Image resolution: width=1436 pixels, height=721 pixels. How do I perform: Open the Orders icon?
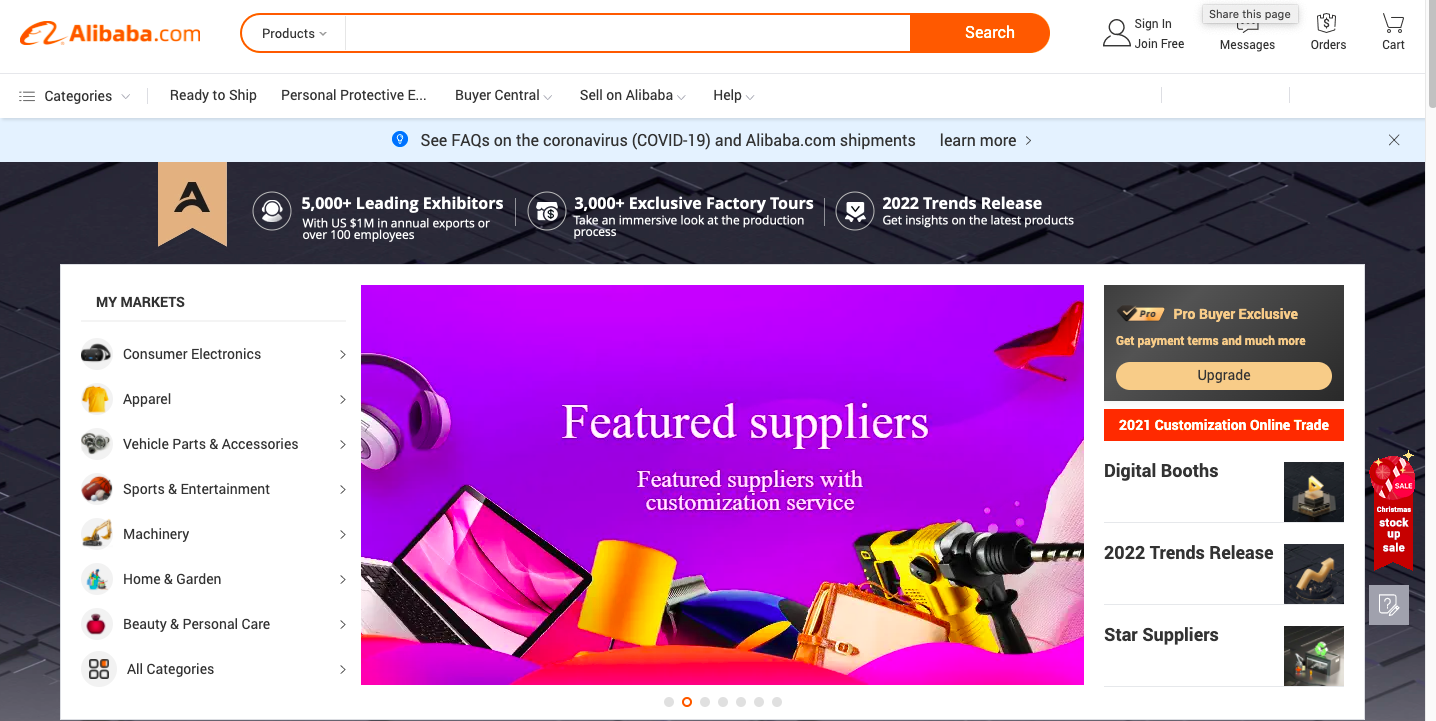coord(1327,23)
